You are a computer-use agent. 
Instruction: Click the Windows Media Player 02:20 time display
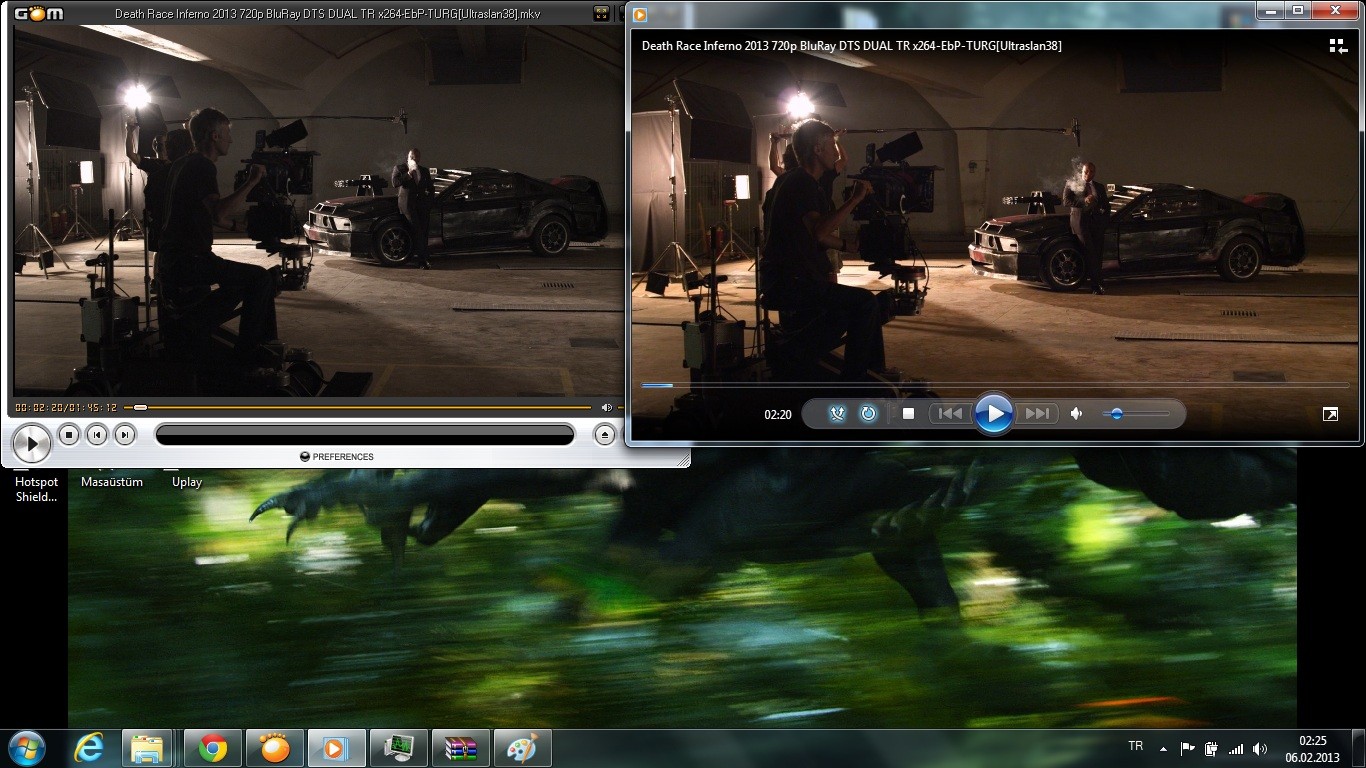pos(778,415)
